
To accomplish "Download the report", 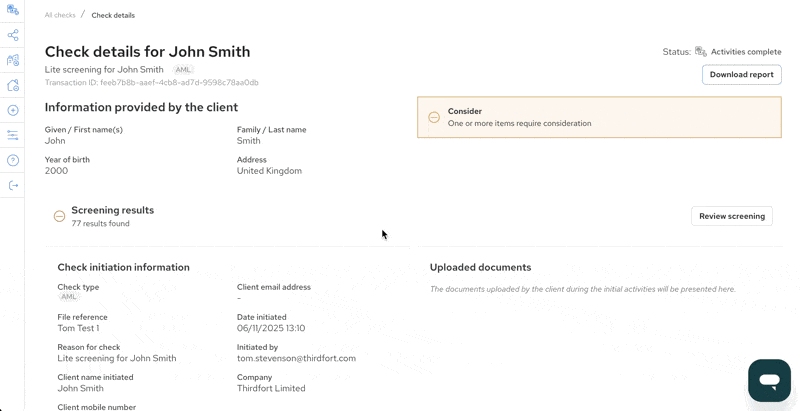I will (x=741, y=74).
